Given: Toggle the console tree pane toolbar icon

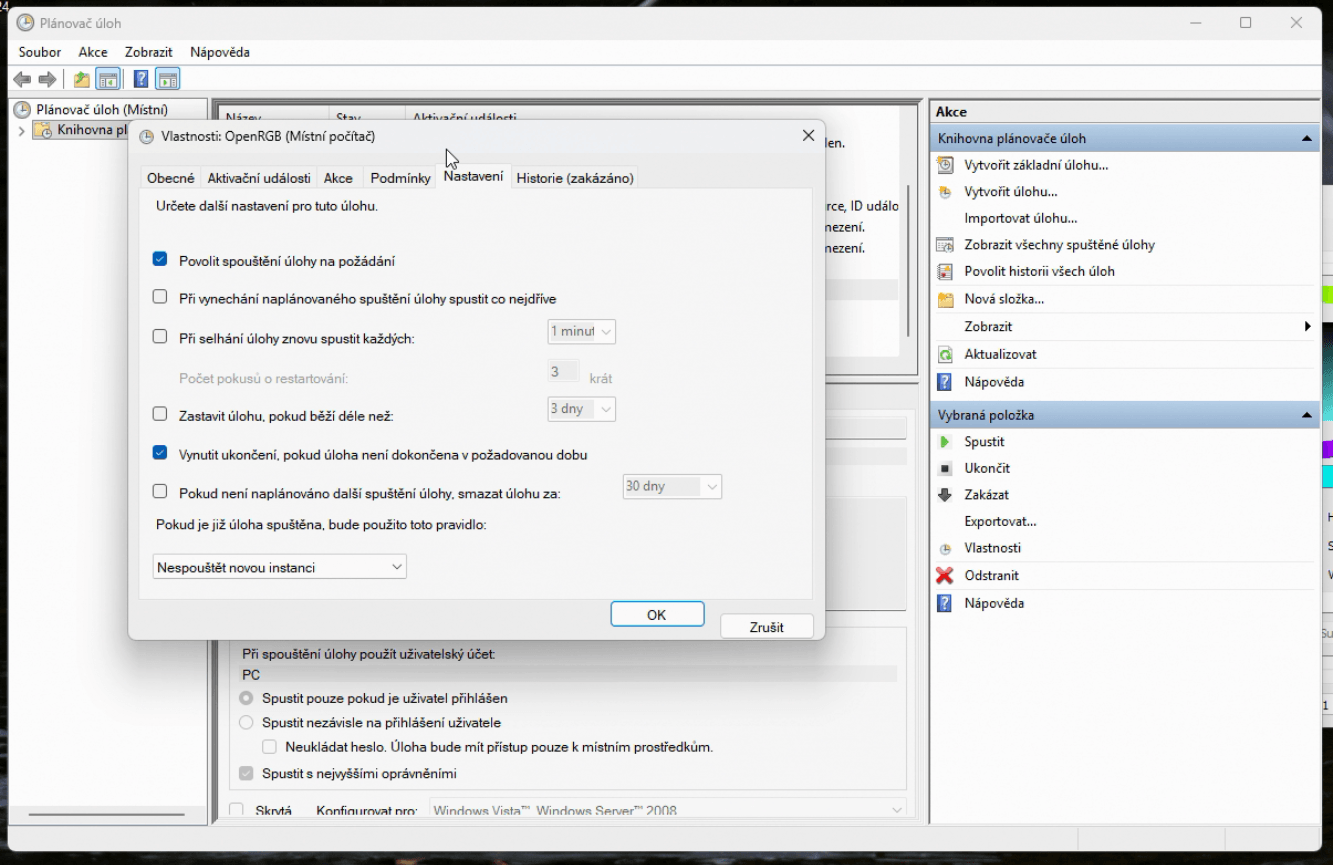Looking at the screenshot, I should coord(107,80).
